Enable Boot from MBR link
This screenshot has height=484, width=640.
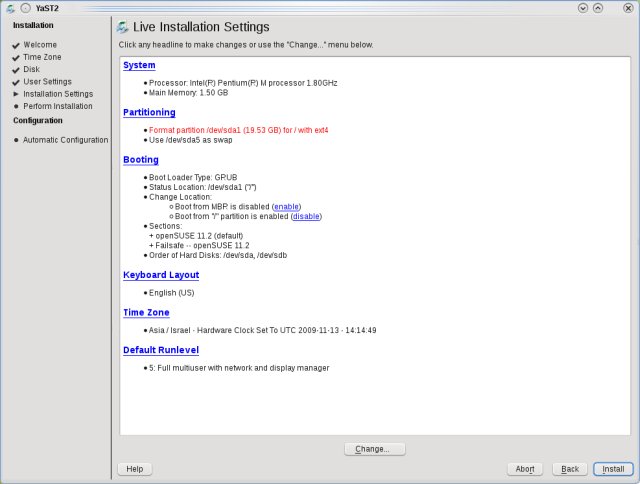pyautogui.click(x=287, y=207)
